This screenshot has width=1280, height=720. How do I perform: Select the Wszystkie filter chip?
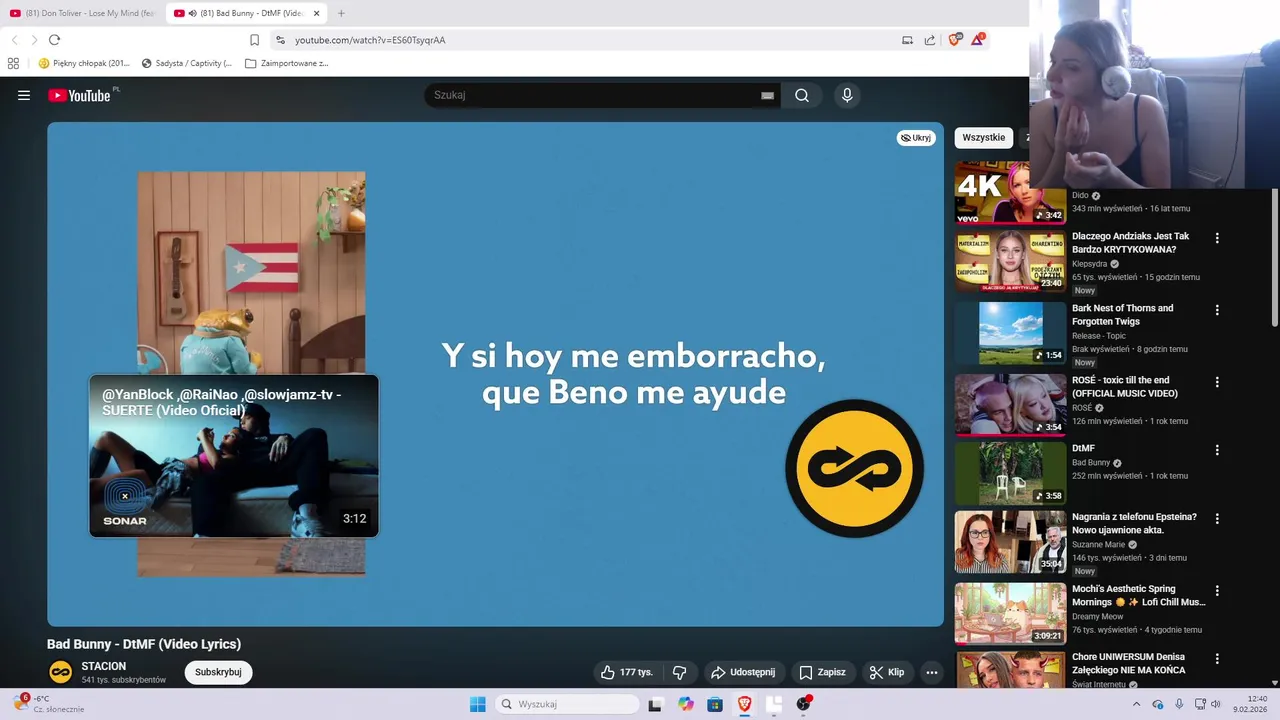[x=984, y=138]
